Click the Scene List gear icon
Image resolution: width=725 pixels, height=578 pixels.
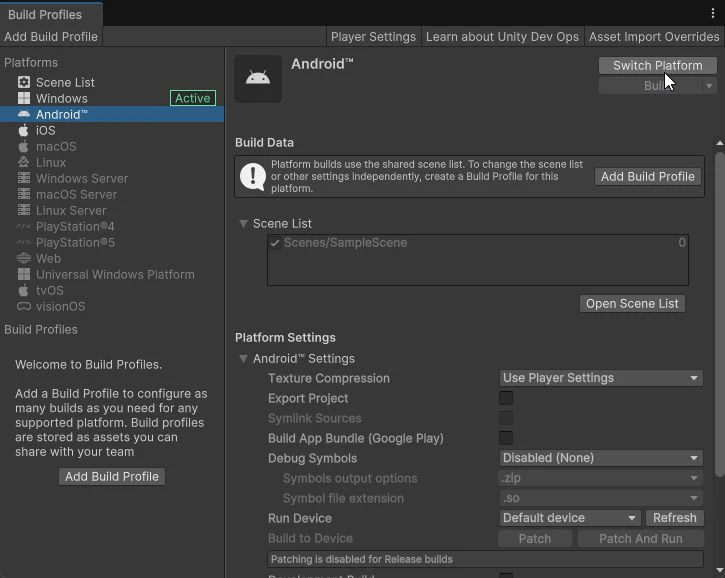point(24,82)
